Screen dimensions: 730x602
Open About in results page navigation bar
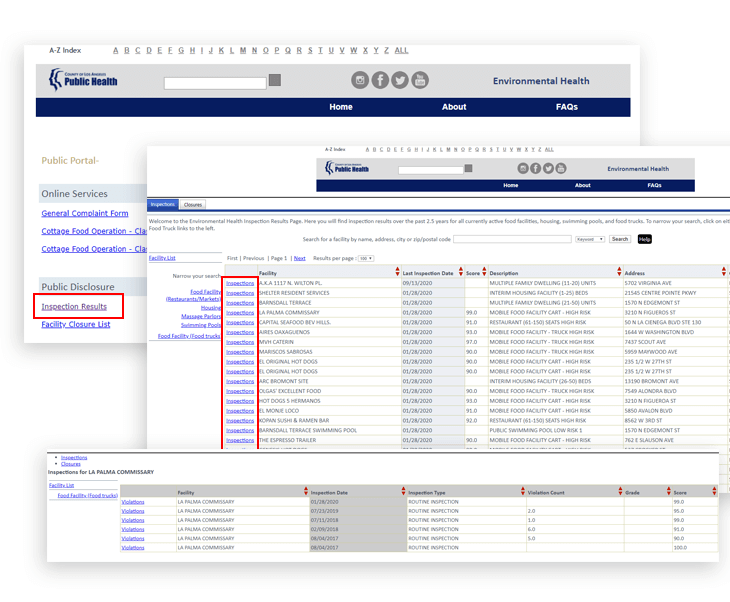582,185
